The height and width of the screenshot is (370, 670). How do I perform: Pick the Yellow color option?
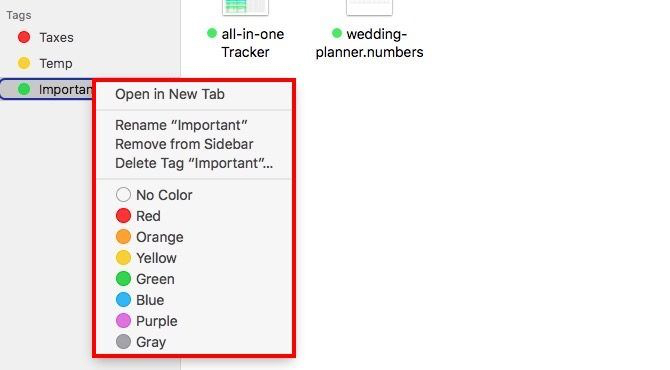123,258
